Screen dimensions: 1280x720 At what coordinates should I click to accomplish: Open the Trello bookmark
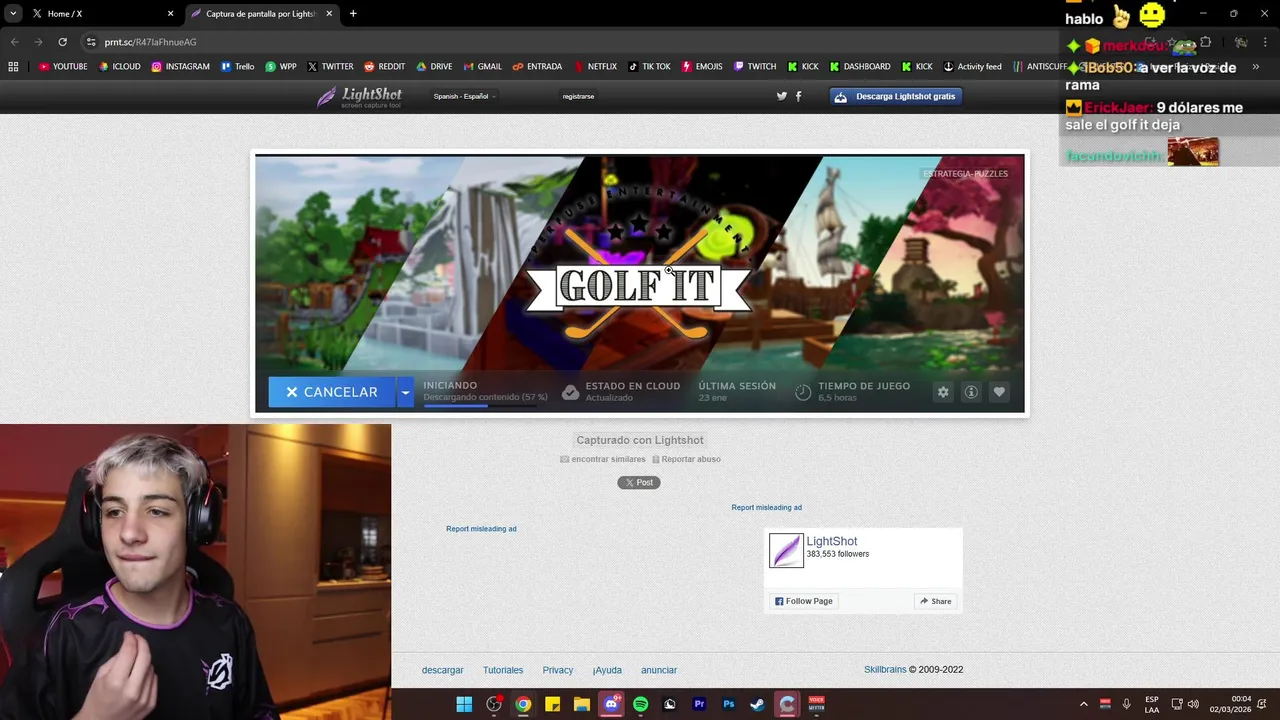pyautogui.click(x=237, y=67)
